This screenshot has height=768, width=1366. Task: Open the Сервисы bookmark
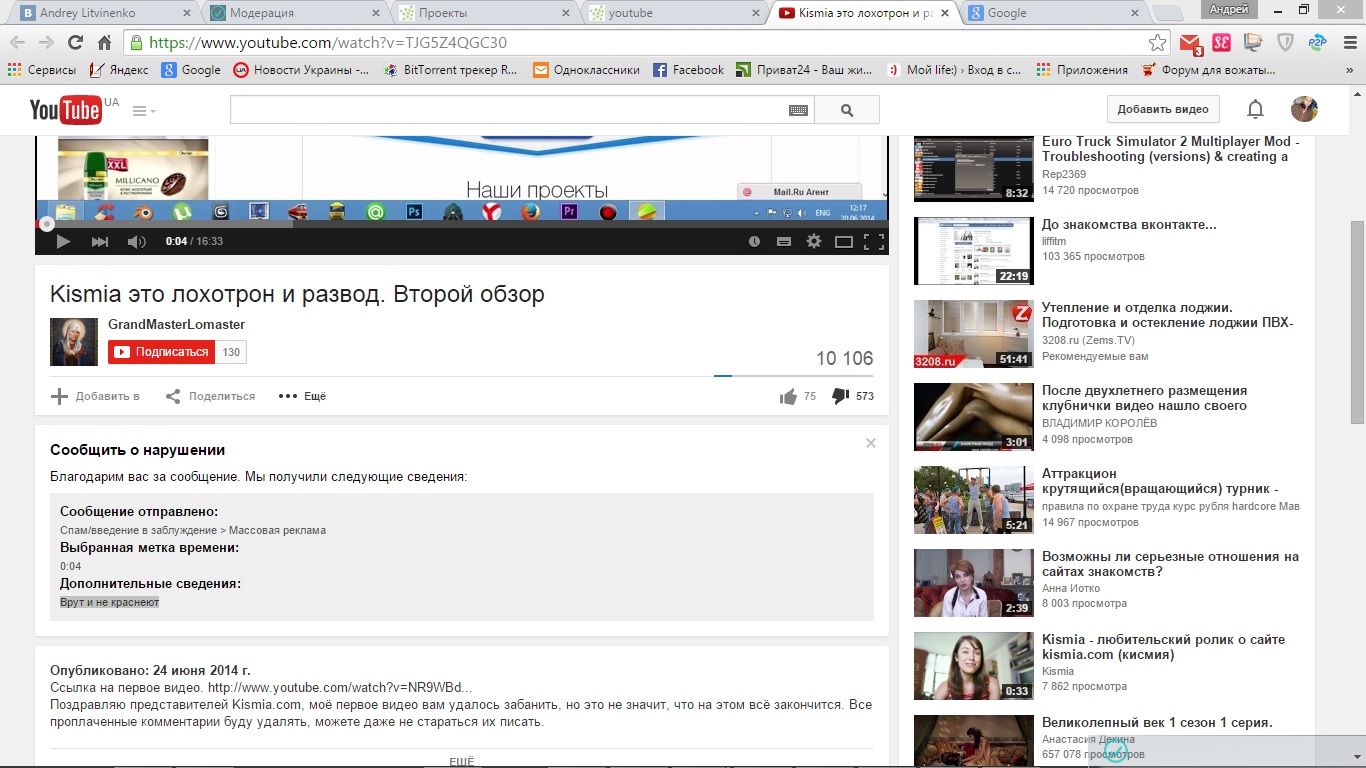click(43, 70)
